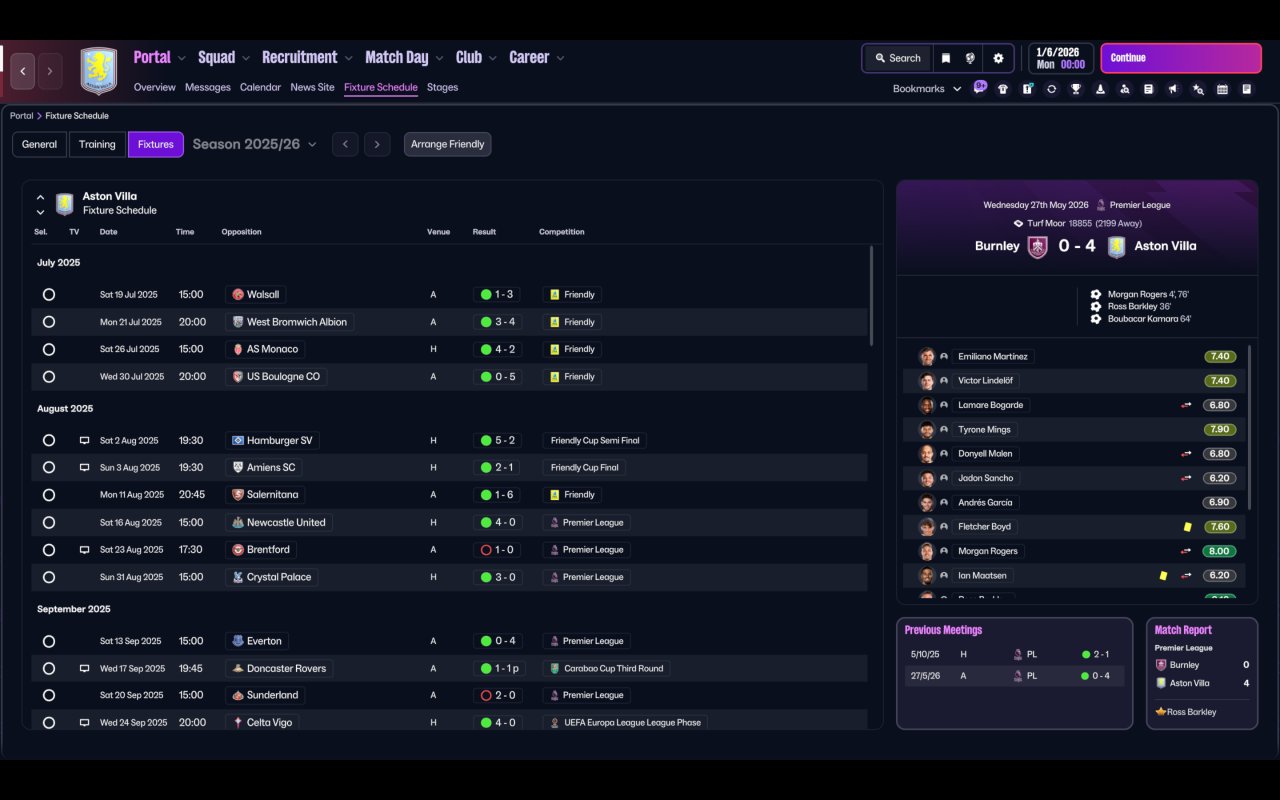
Task: Switch to the Calendar tab
Action: 260,87
